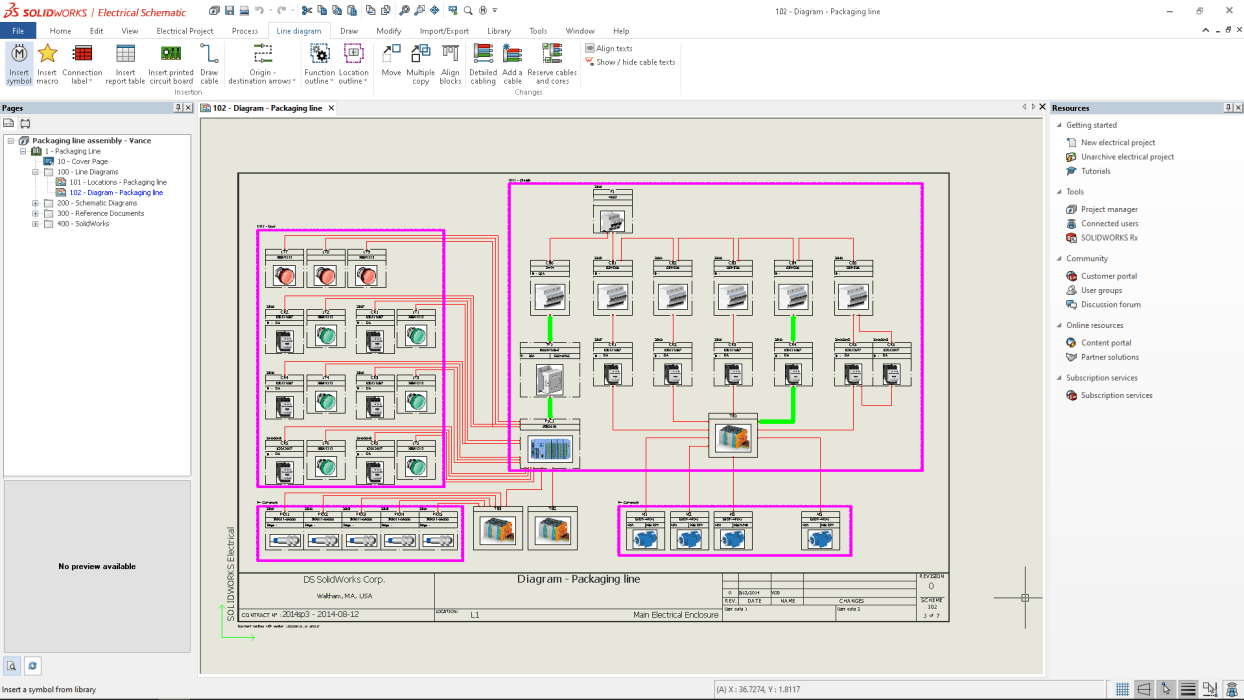1244x700 pixels.
Task: Toggle the grid display in status bar
Action: pyautogui.click(x=1122, y=689)
